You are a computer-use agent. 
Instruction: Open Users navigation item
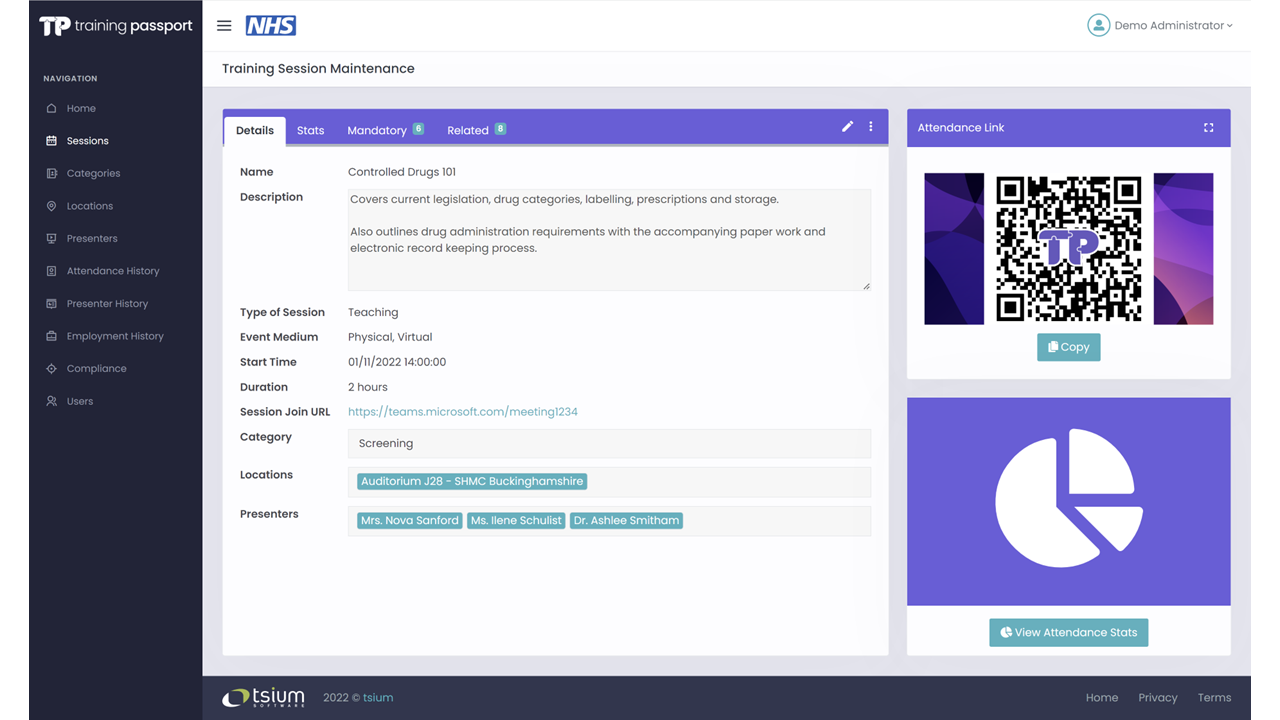pos(80,401)
